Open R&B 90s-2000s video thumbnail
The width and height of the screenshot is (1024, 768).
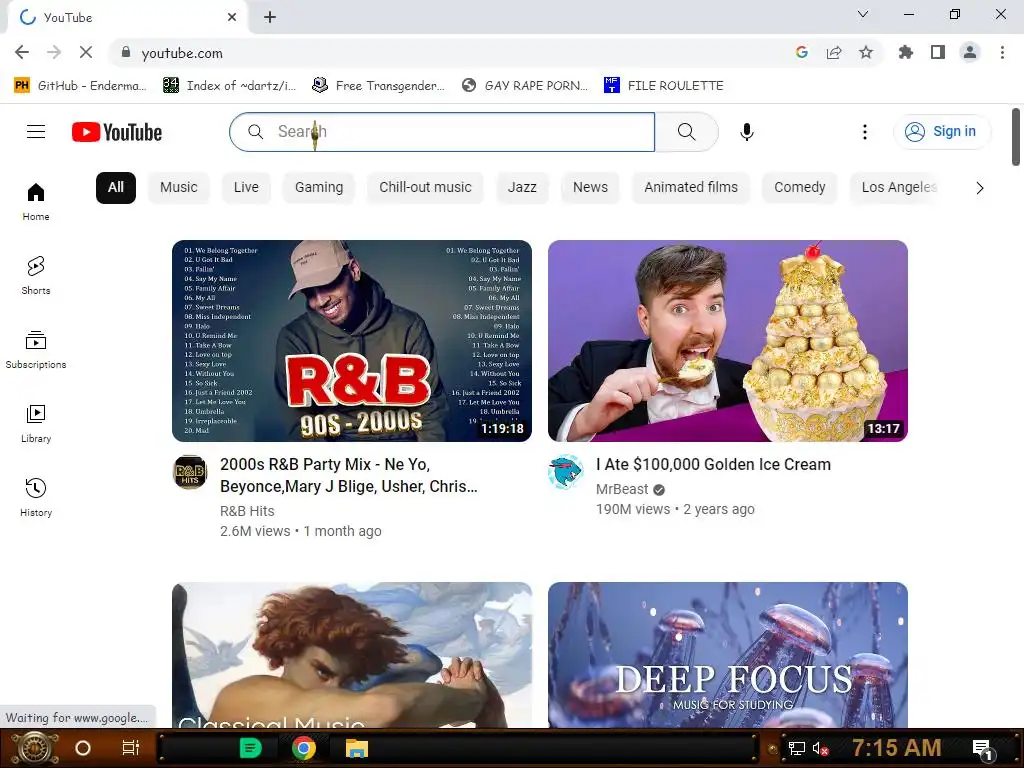click(352, 341)
